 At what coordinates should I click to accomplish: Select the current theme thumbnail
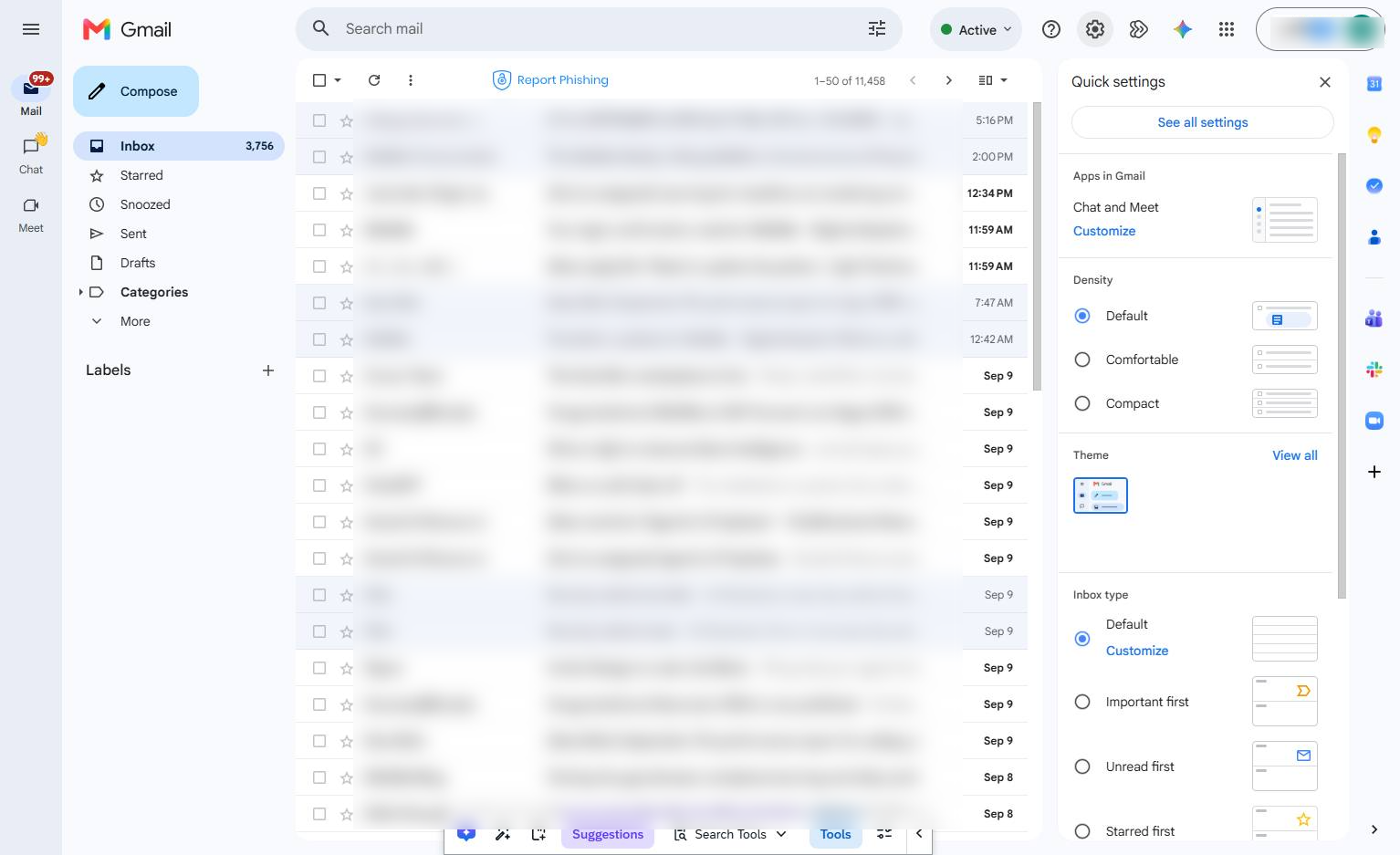pos(1101,495)
